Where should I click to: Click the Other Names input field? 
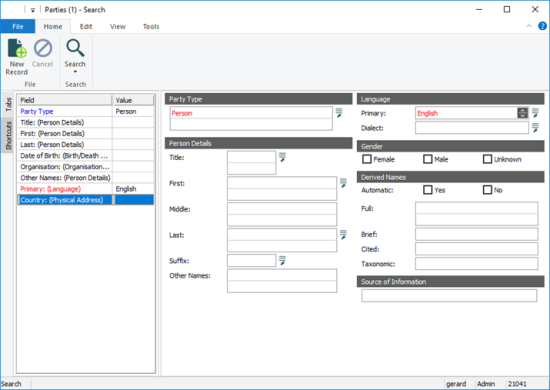pyautogui.click(x=282, y=281)
